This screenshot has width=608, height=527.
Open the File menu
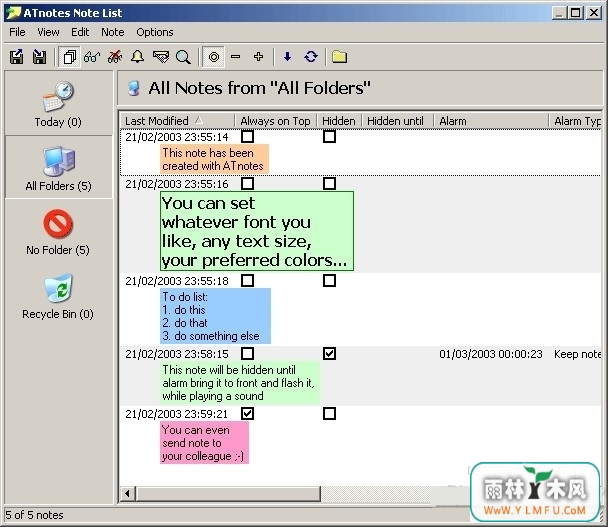point(17,32)
